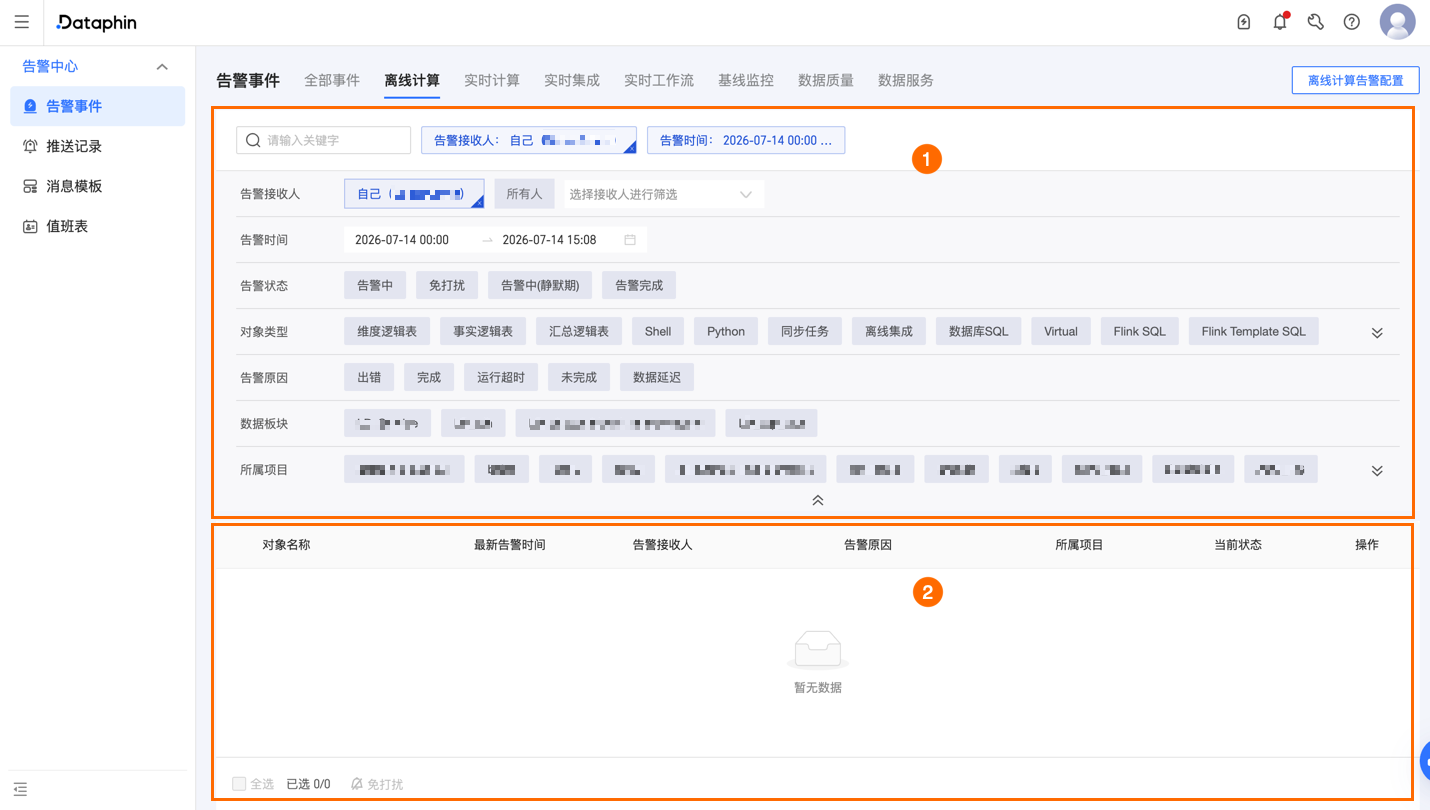Select 告警事件 in the sidebar
Image resolution: width=1430 pixels, height=810 pixels.
(97, 106)
